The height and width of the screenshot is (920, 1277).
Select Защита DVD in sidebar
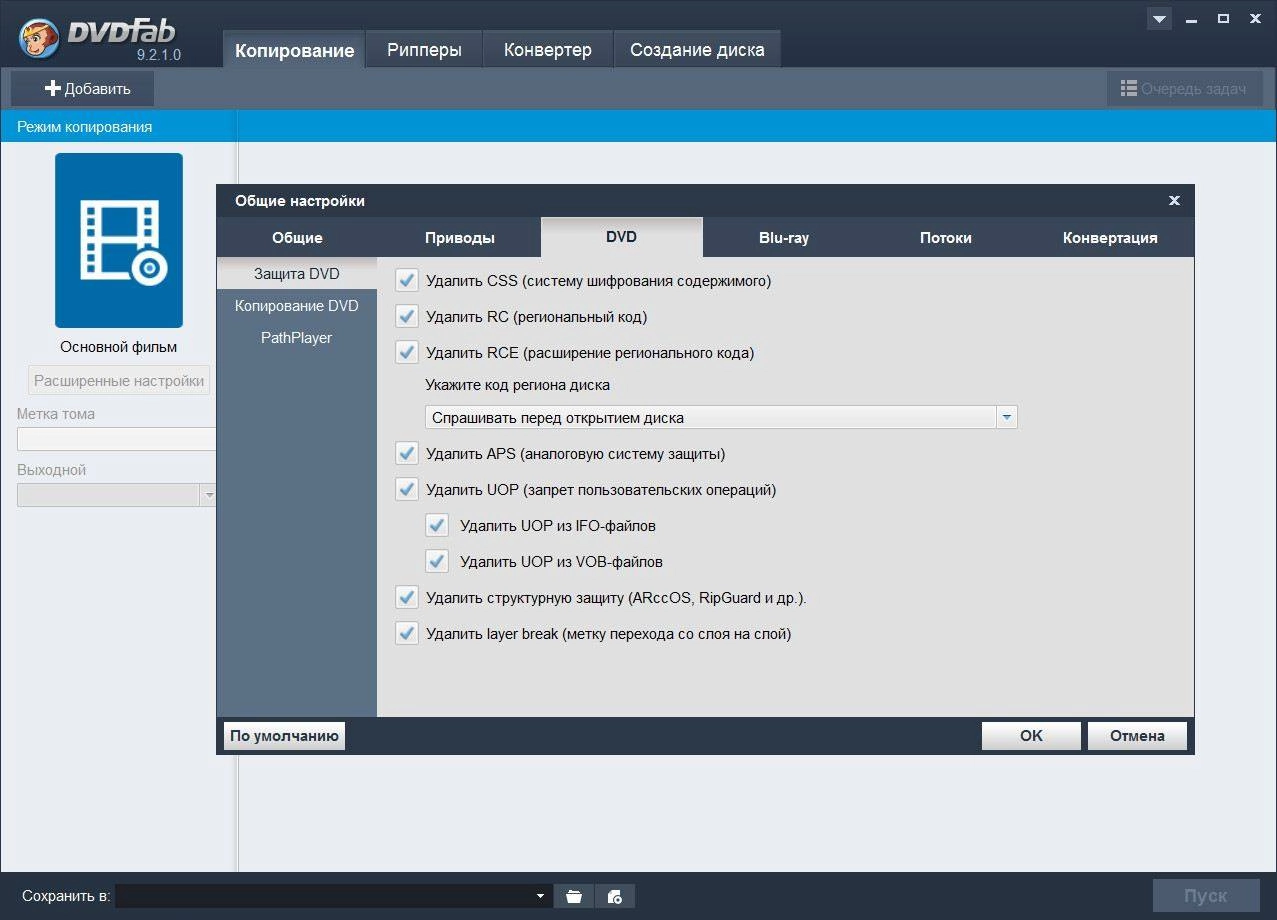(x=297, y=274)
